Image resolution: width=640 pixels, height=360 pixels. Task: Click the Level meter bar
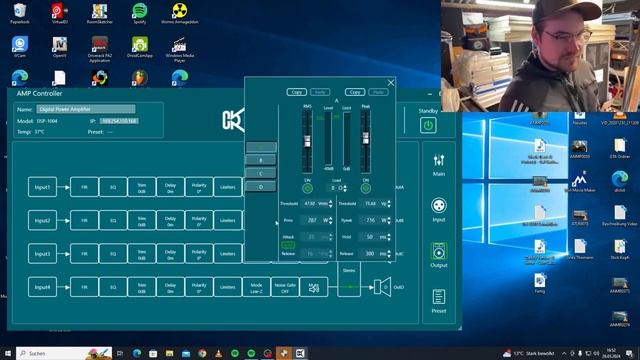pos(328,139)
